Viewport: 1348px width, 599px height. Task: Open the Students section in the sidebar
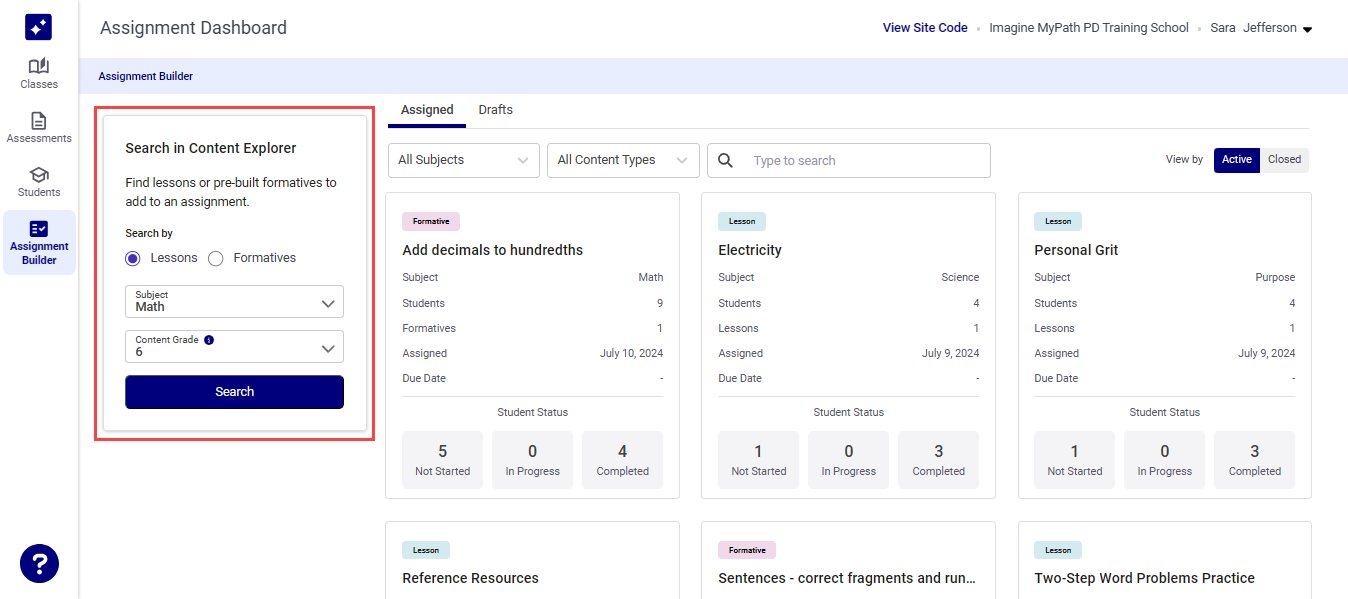[x=39, y=180]
